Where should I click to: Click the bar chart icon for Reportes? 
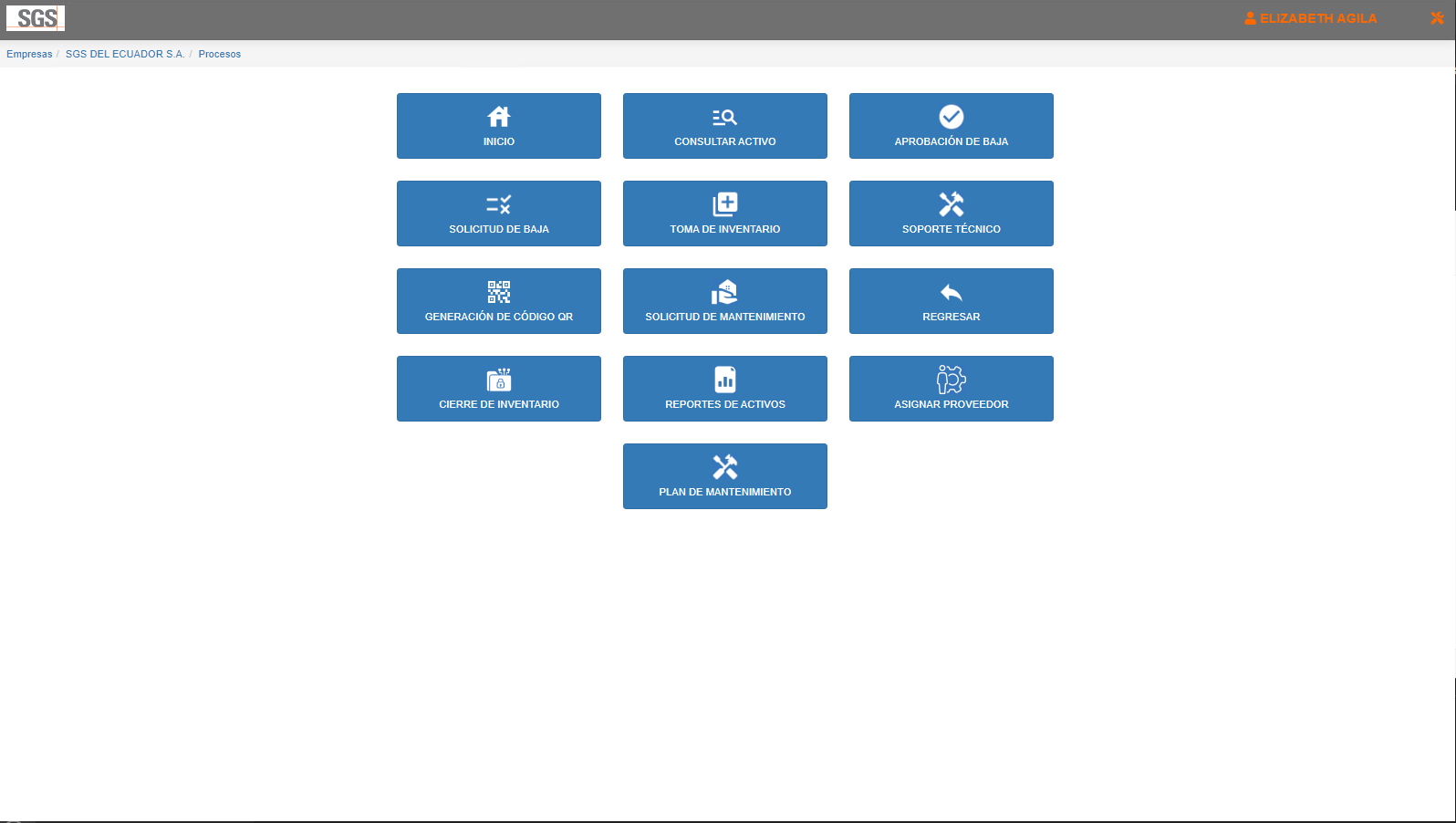pyautogui.click(x=725, y=380)
